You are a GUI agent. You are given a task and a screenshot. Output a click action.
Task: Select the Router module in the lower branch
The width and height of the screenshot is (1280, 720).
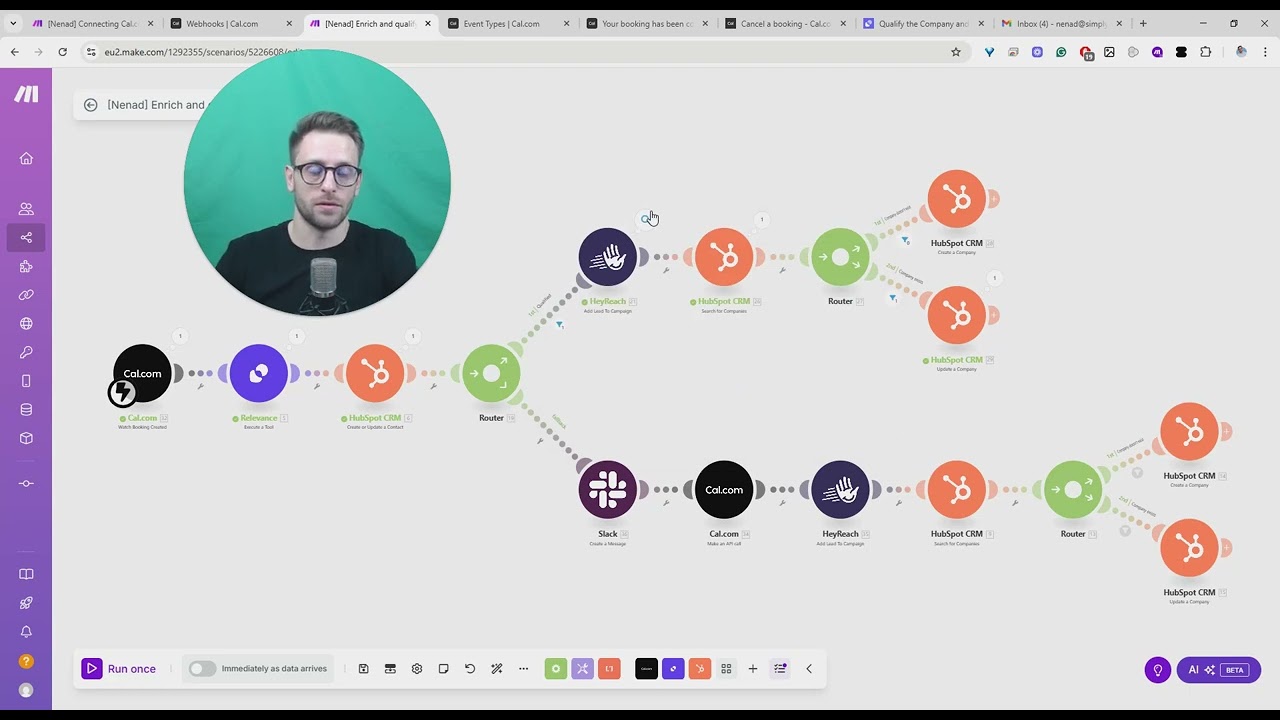[x=1073, y=490]
